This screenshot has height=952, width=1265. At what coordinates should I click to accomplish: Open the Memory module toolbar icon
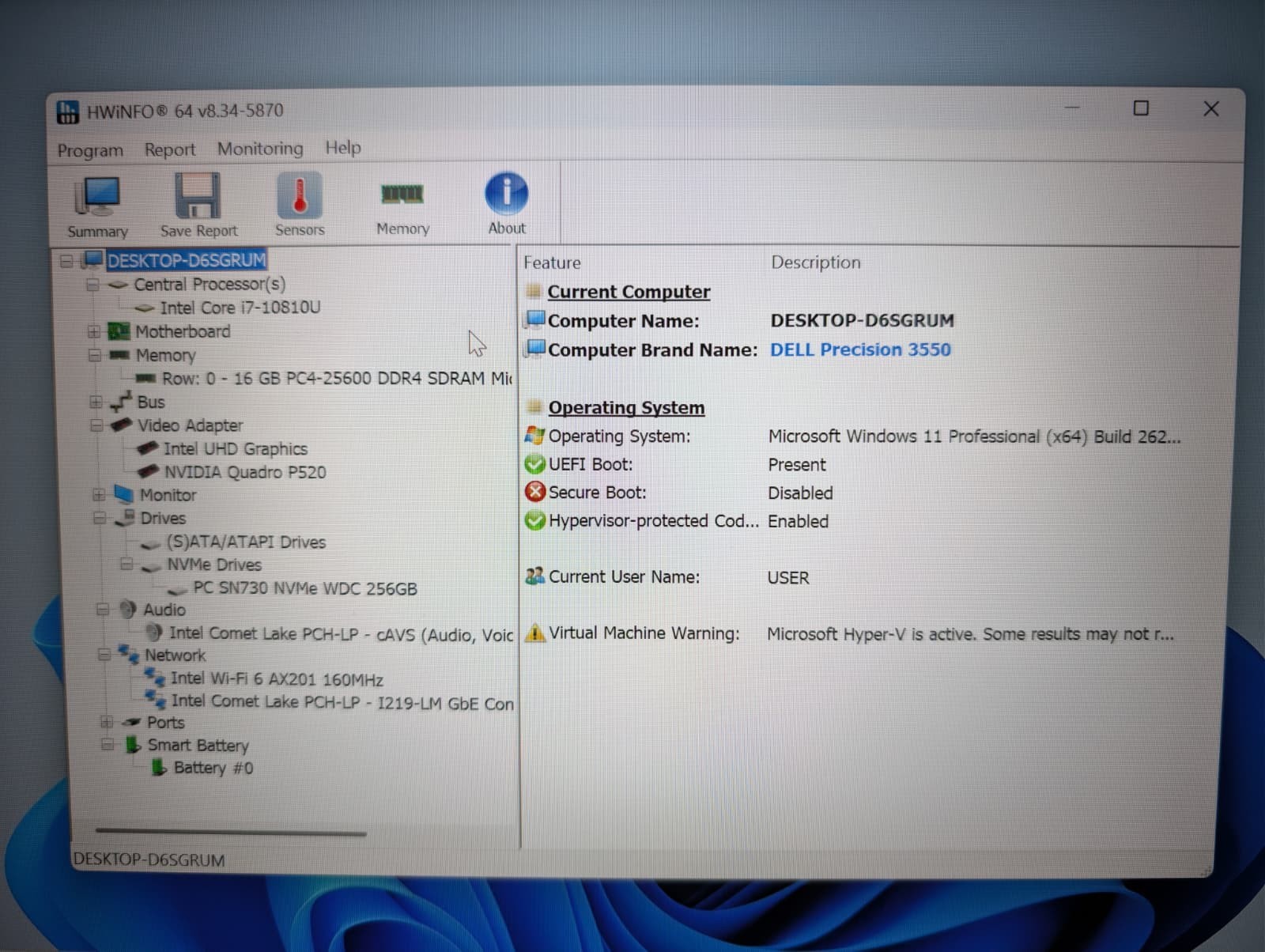tap(402, 194)
